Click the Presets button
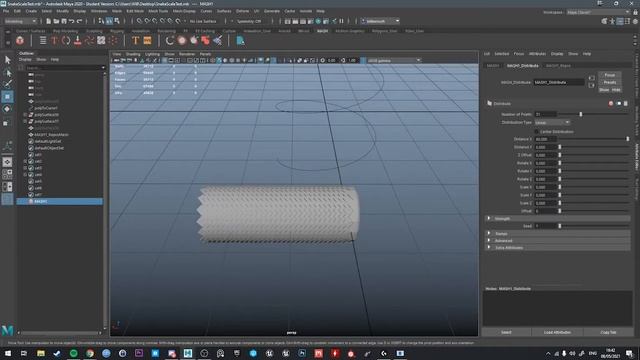 (x=609, y=82)
